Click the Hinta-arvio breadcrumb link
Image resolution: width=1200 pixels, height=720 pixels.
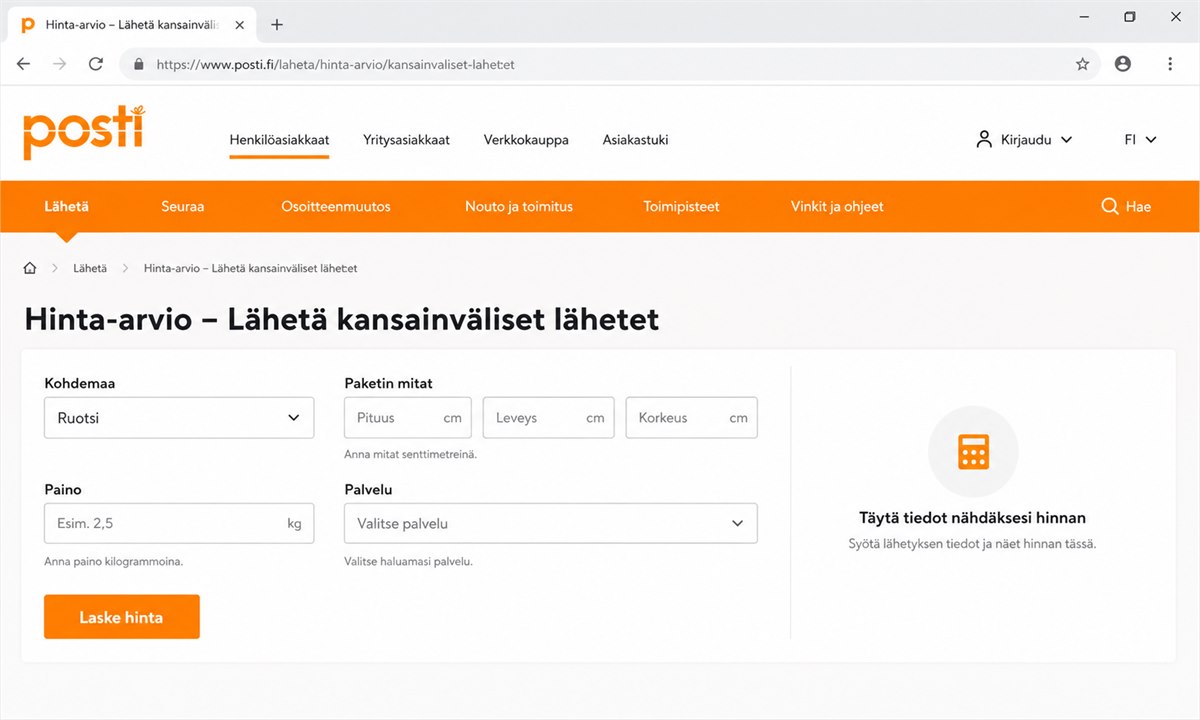[x=251, y=268]
